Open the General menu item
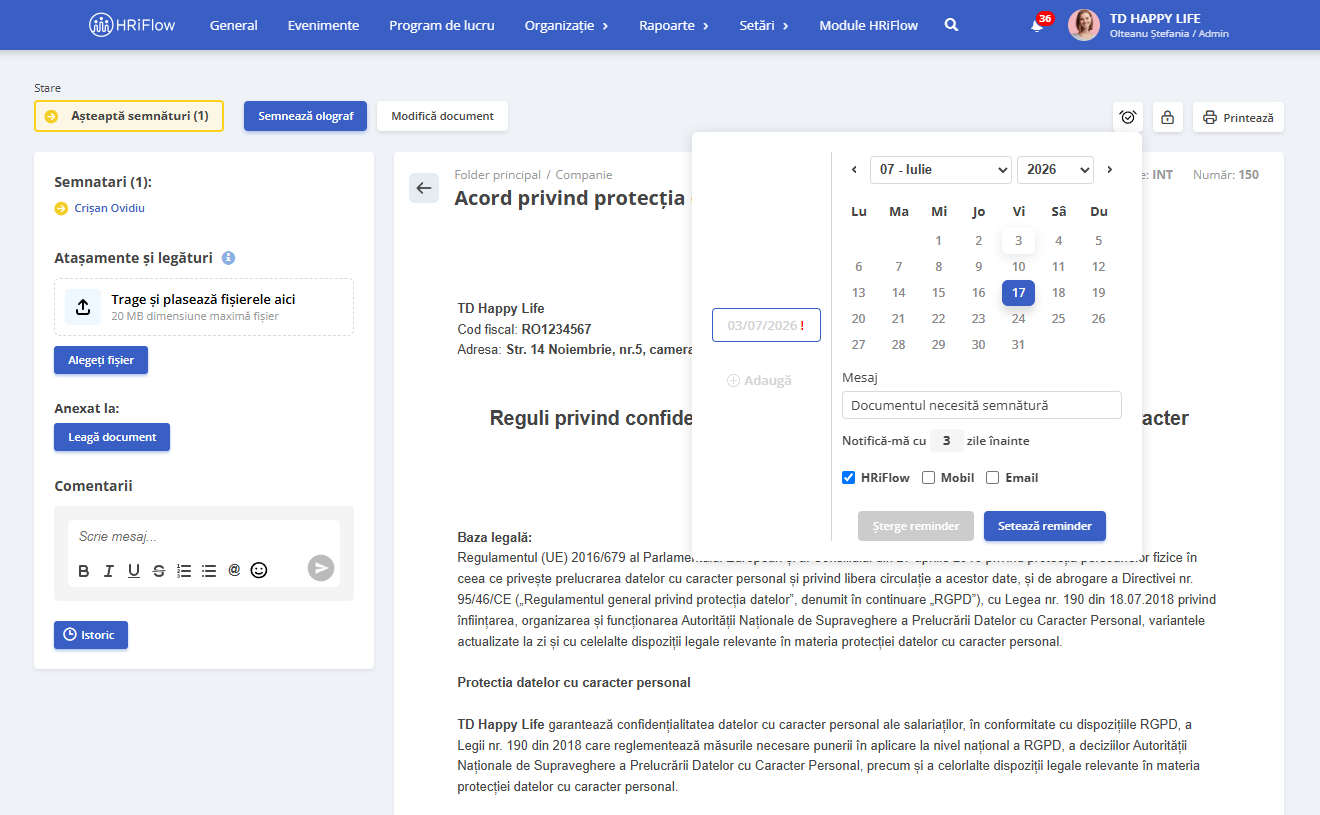The height and width of the screenshot is (815, 1320). click(x=233, y=25)
